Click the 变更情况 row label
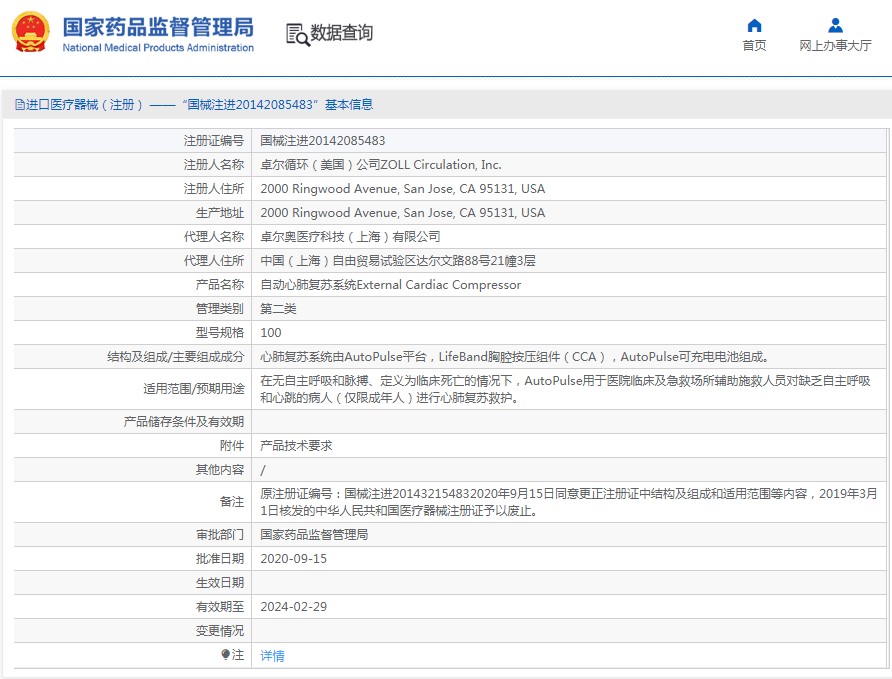Image resolution: width=892 pixels, height=679 pixels. coord(220,631)
